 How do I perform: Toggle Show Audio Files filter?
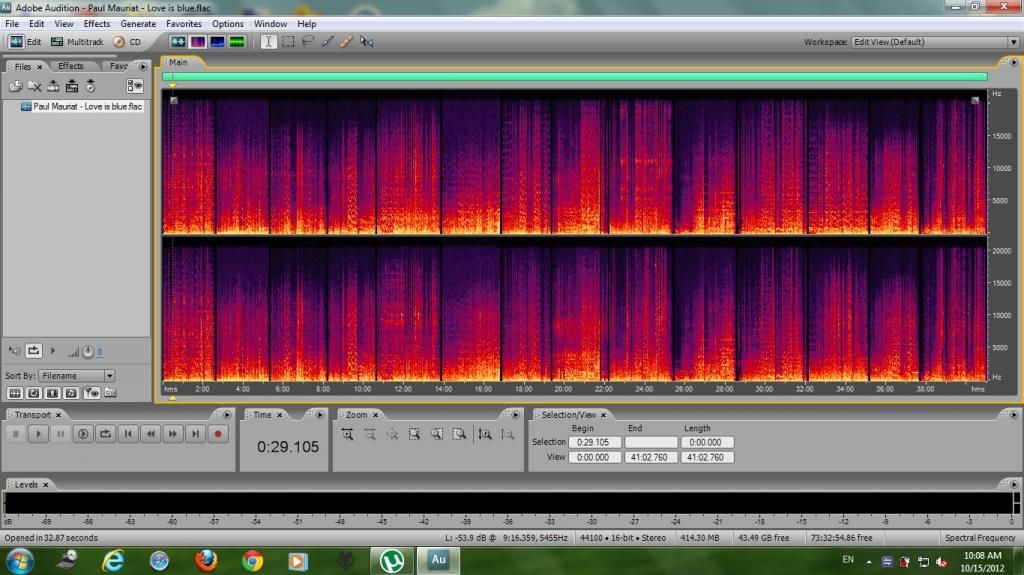pyautogui.click(x=14, y=393)
